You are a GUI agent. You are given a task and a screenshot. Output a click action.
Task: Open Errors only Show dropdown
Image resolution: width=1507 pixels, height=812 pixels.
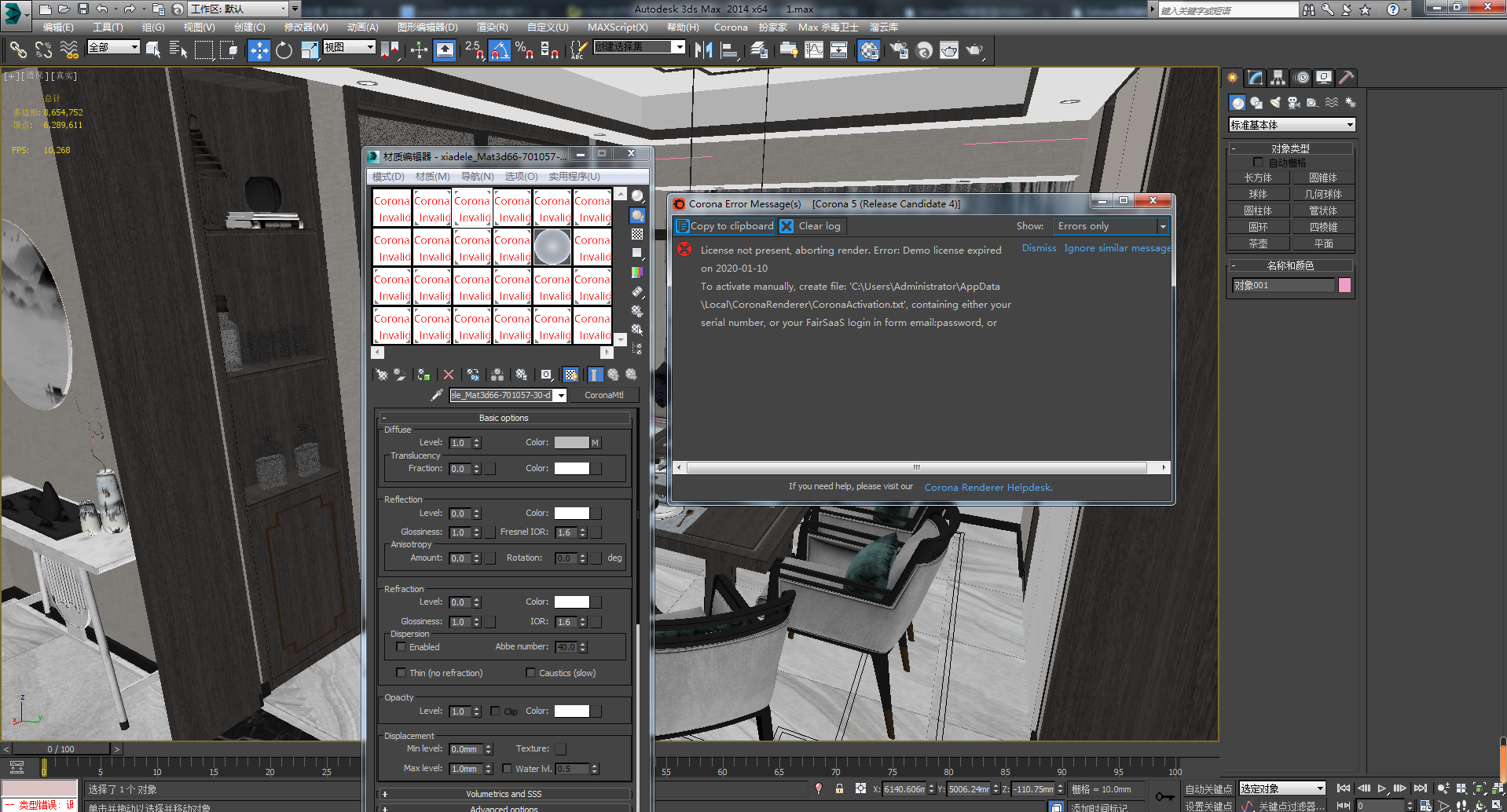(x=1111, y=226)
